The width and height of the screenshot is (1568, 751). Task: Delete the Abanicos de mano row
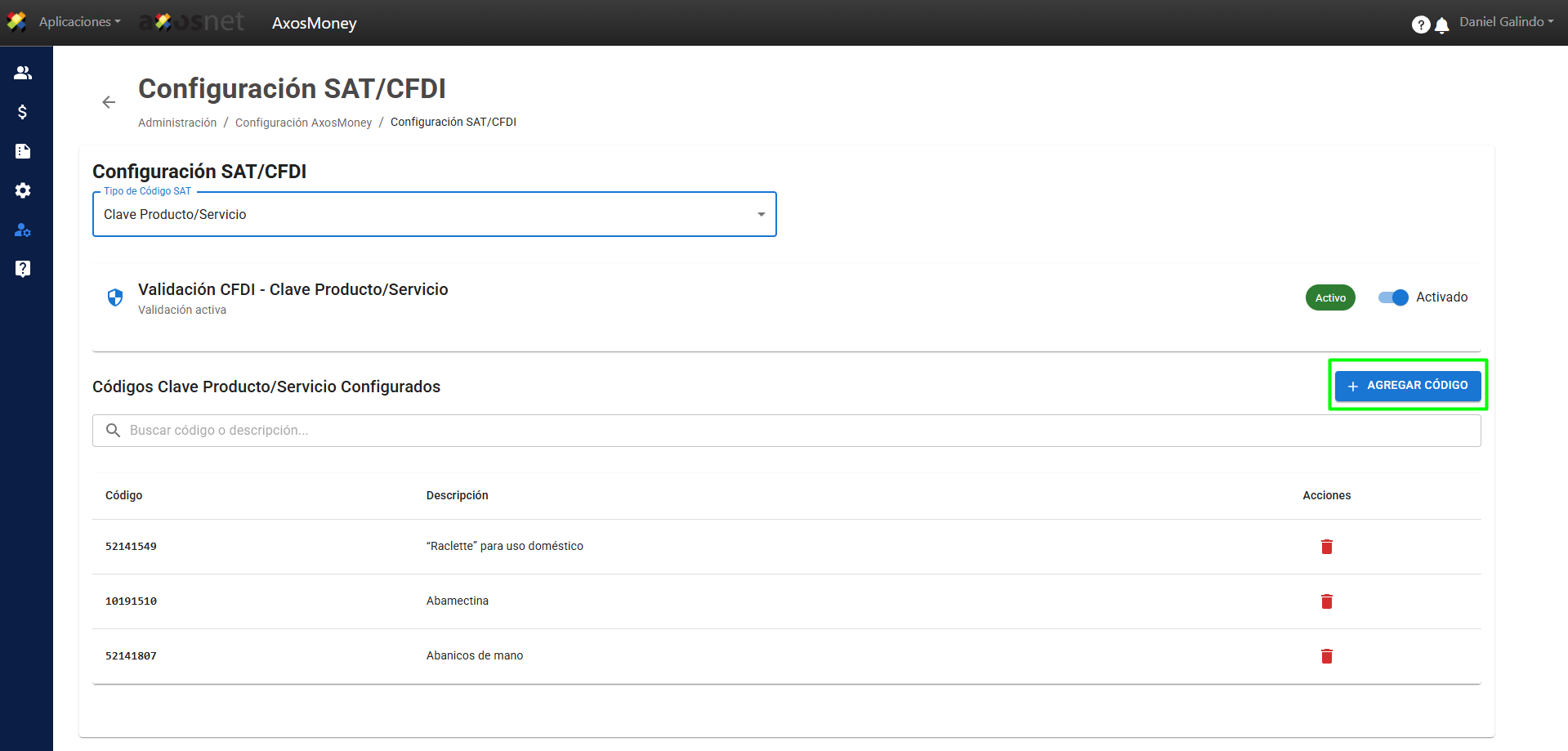tap(1326, 656)
